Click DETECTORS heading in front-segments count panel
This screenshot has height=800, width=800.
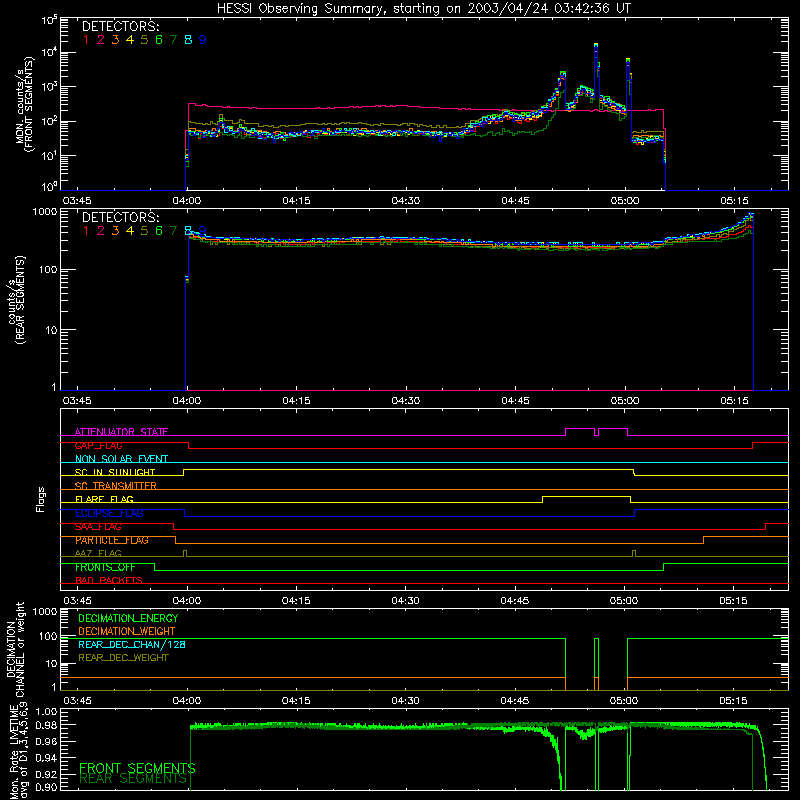click(x=121, y=26)
